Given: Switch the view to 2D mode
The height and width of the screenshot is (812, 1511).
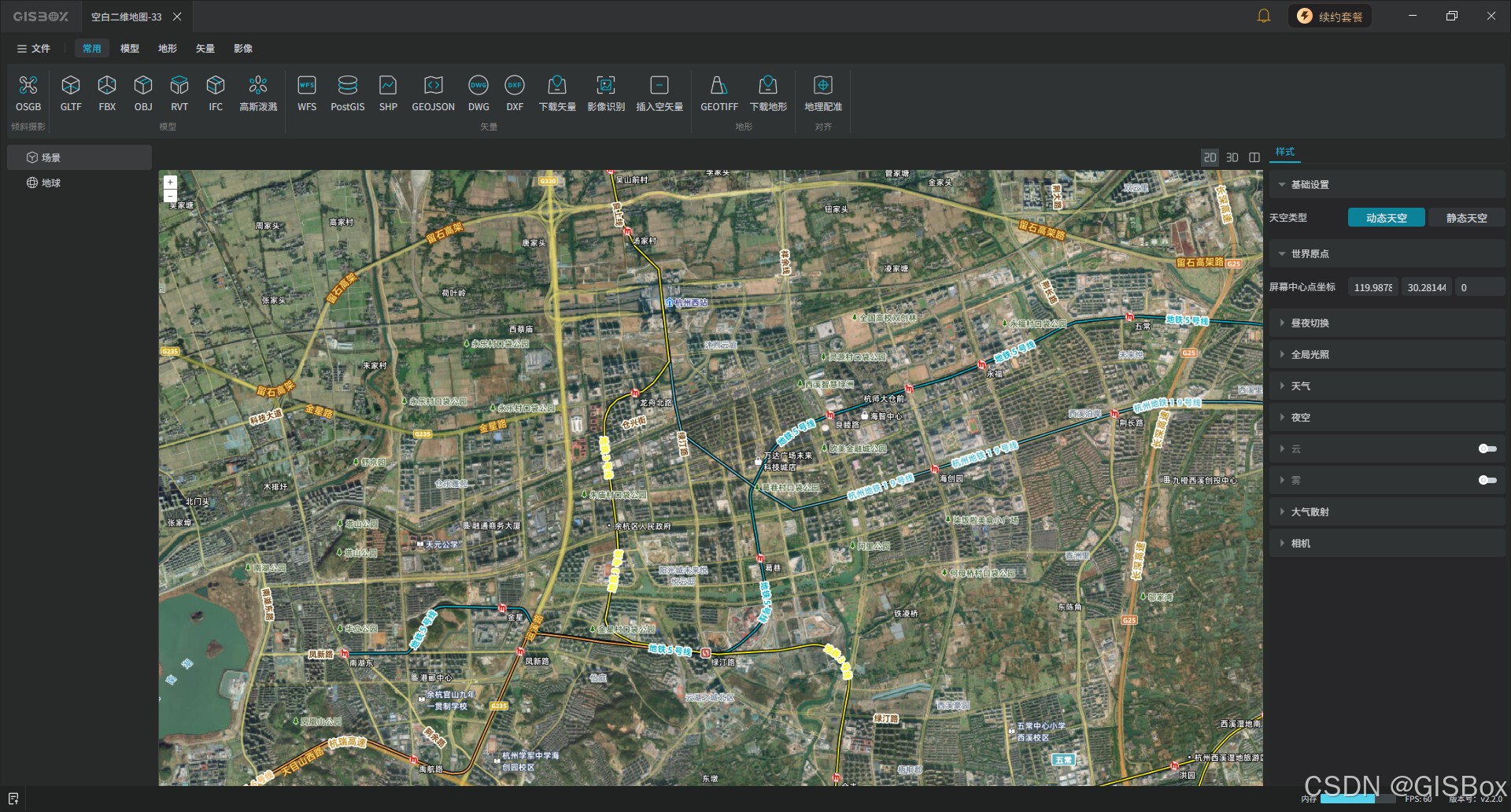Looking at the screenshot, I should click(1210, 157).
